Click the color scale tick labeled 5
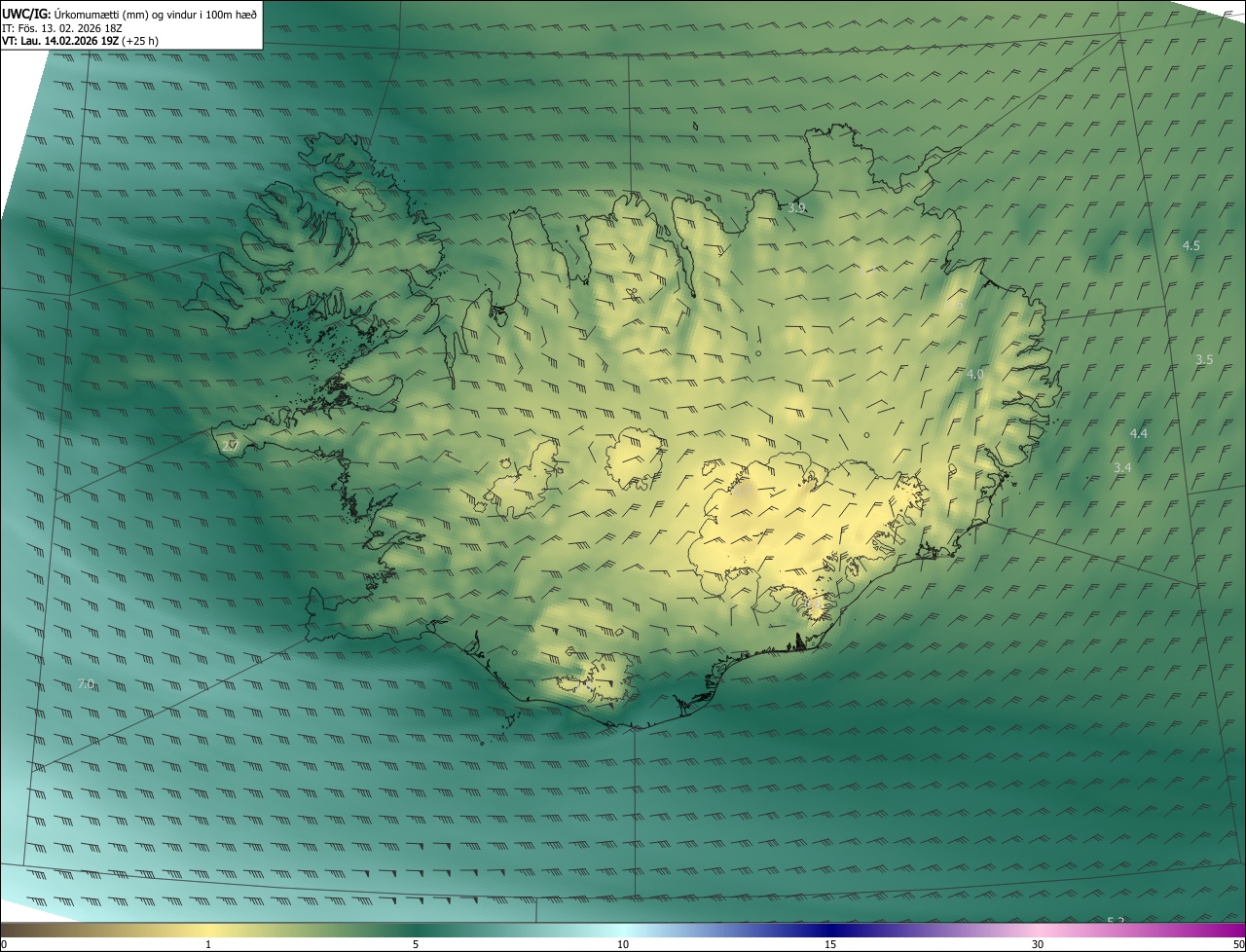Image resolution: width=1246 pixels, height=952 pixels. 416,944
